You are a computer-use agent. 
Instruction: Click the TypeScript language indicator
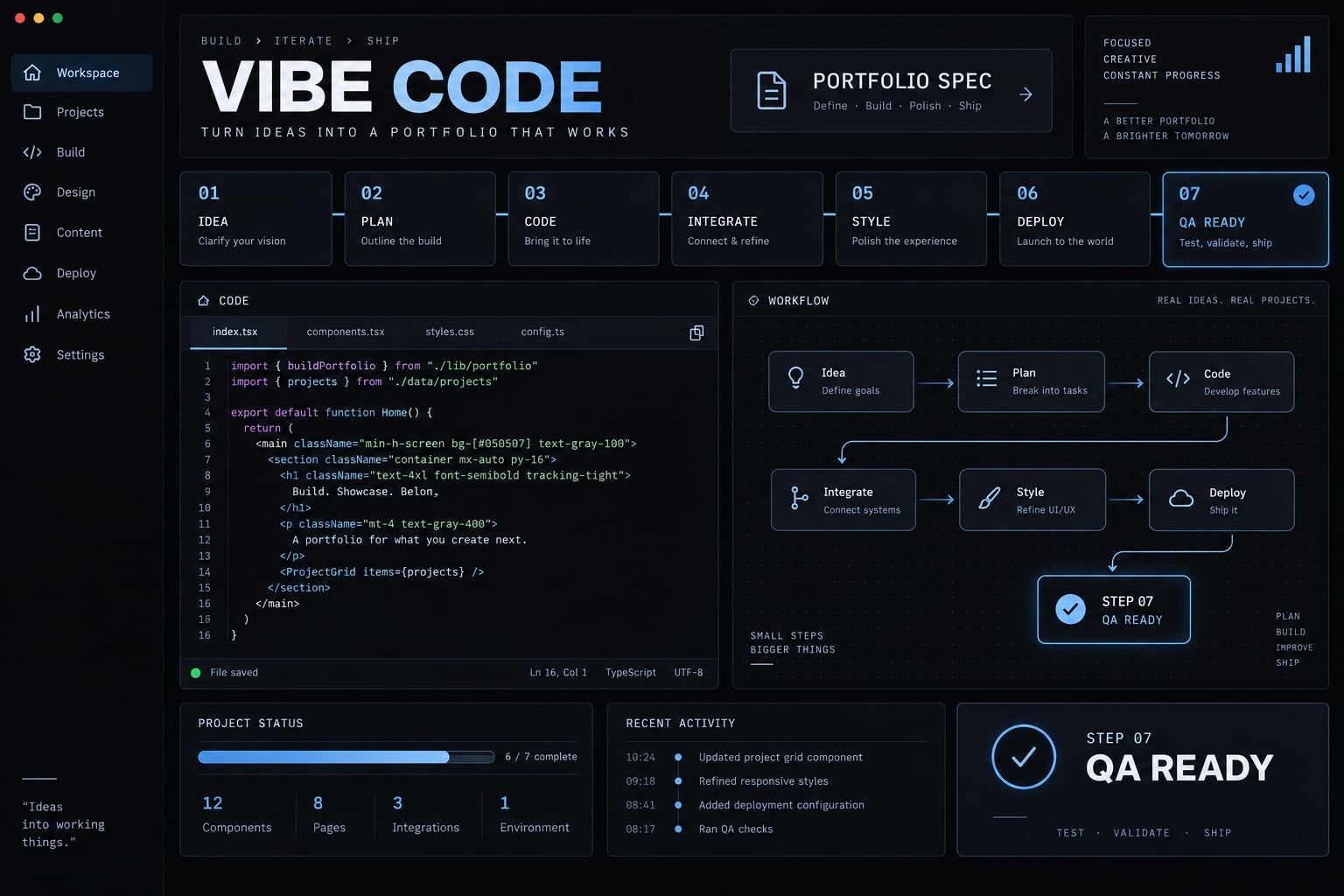point(631,673)
